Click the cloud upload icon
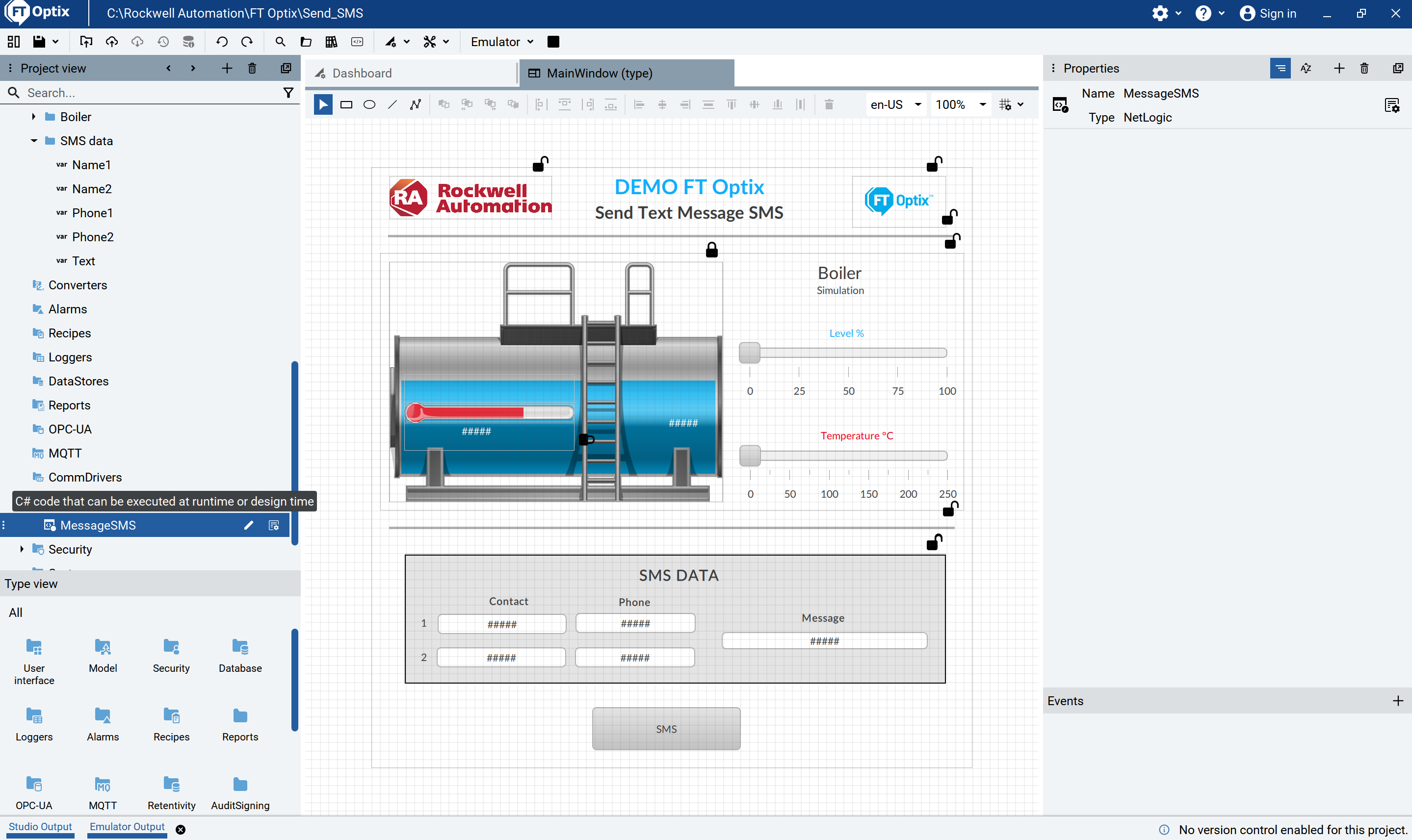Viewport: 1412px width, 840px height. click(x=112, y=42)
